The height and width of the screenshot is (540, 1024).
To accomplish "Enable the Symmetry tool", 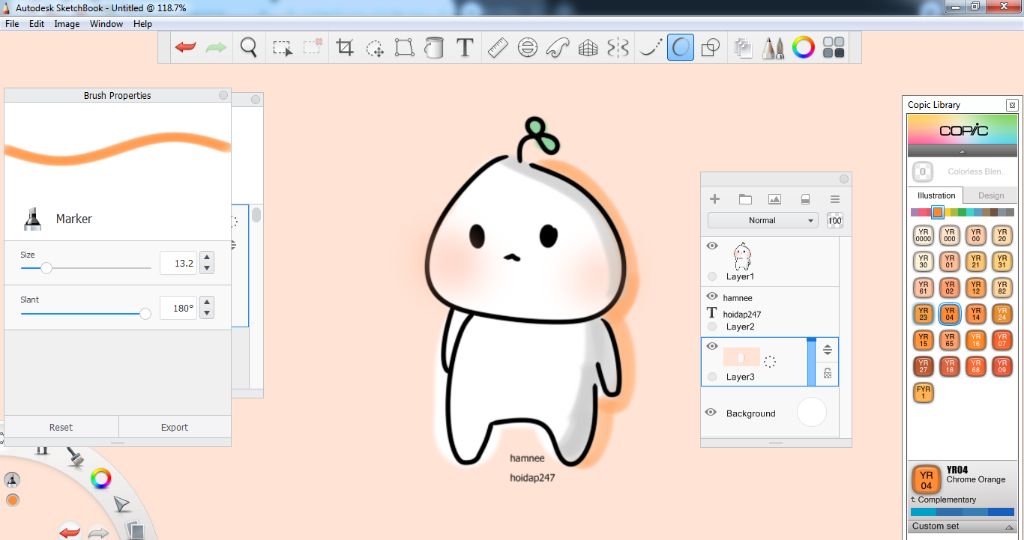I will click(618, 47).
